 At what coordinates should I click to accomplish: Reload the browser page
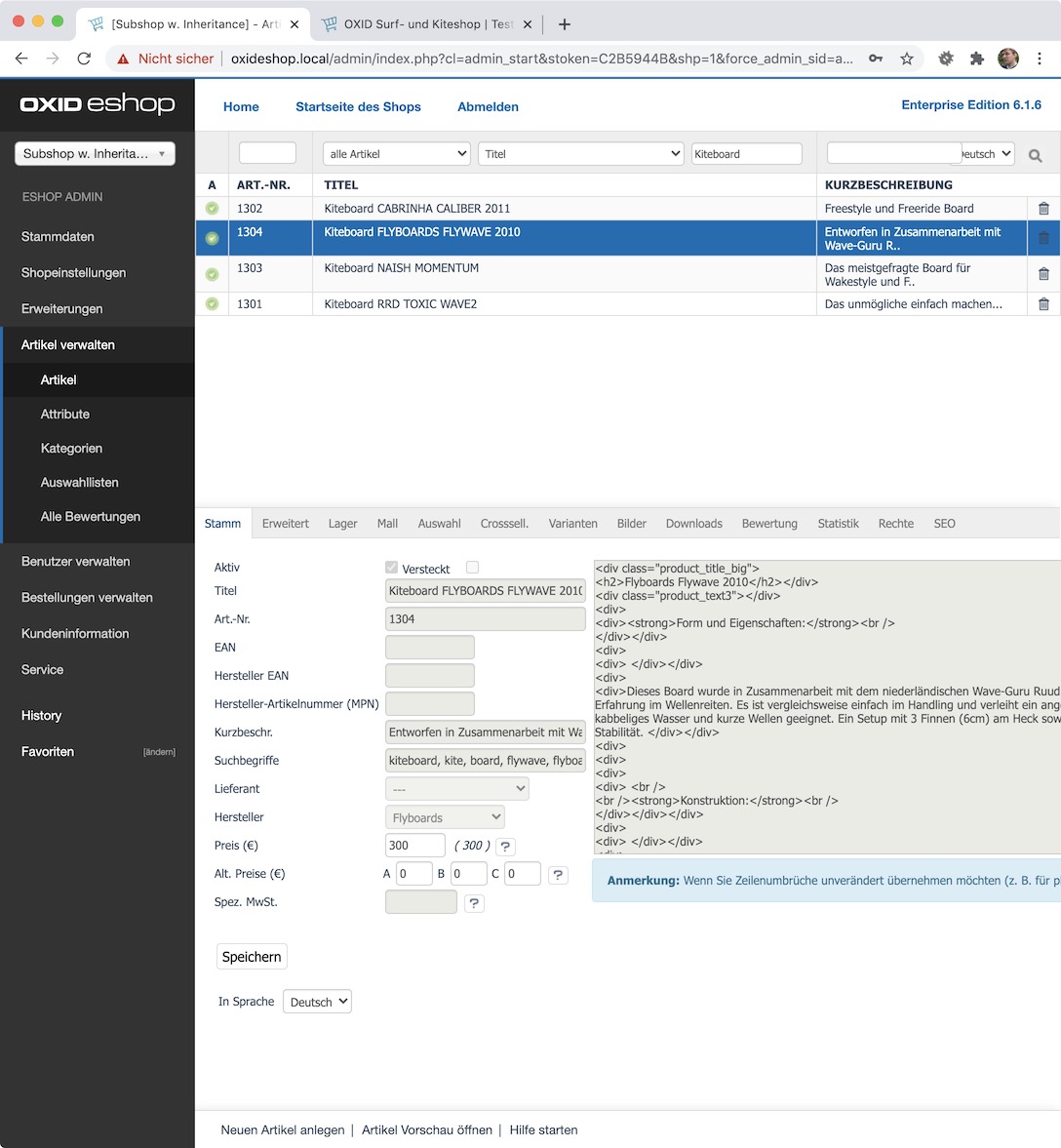coord(84,59)
